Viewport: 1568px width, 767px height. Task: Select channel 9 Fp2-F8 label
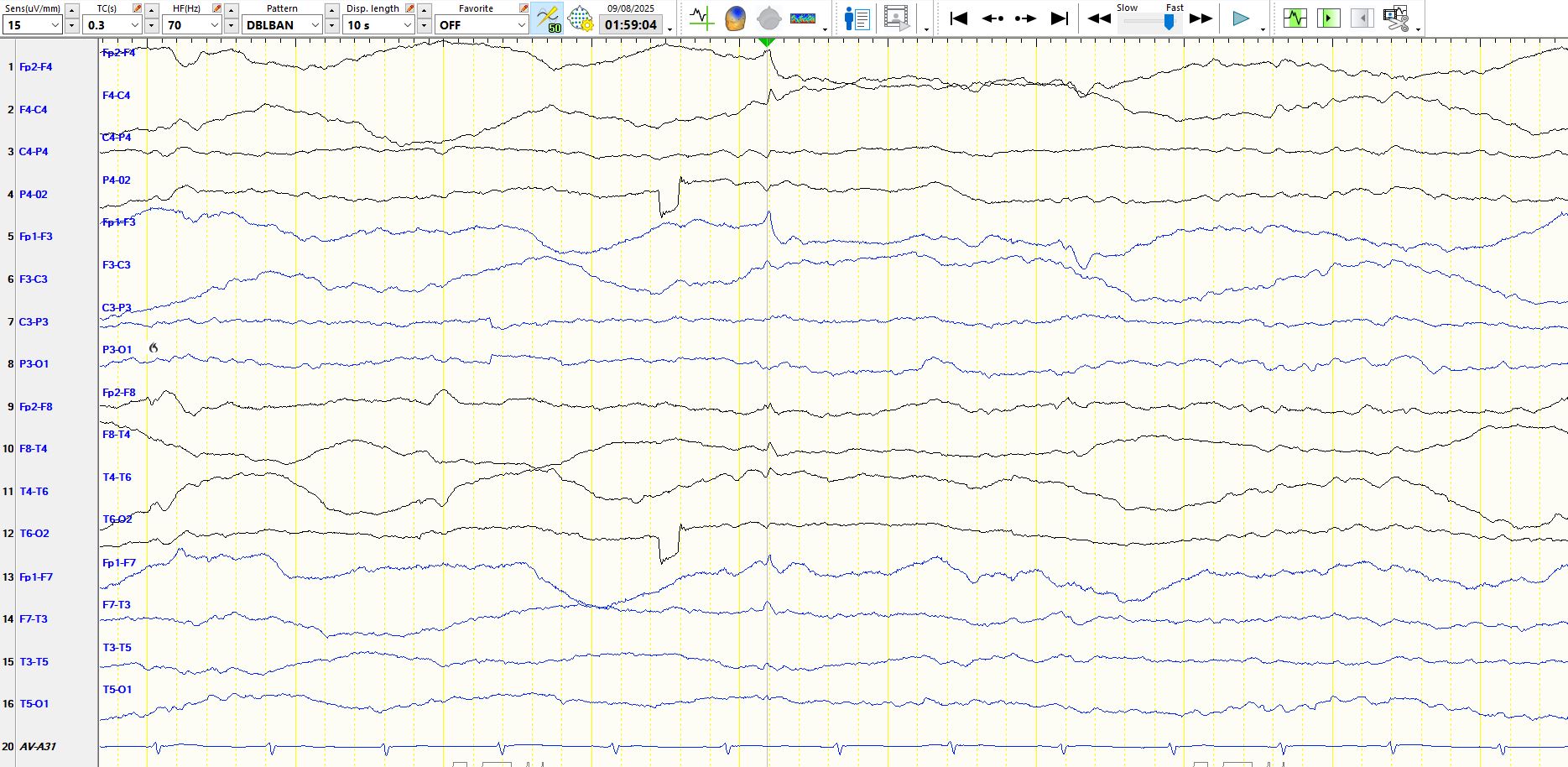click(36, 406)
